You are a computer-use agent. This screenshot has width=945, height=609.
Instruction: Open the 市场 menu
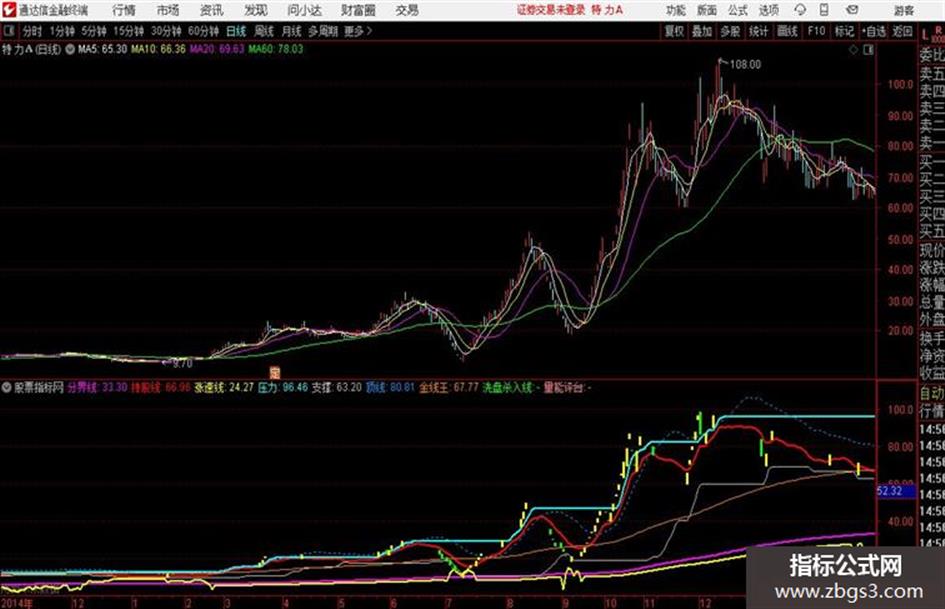point(168,10)
